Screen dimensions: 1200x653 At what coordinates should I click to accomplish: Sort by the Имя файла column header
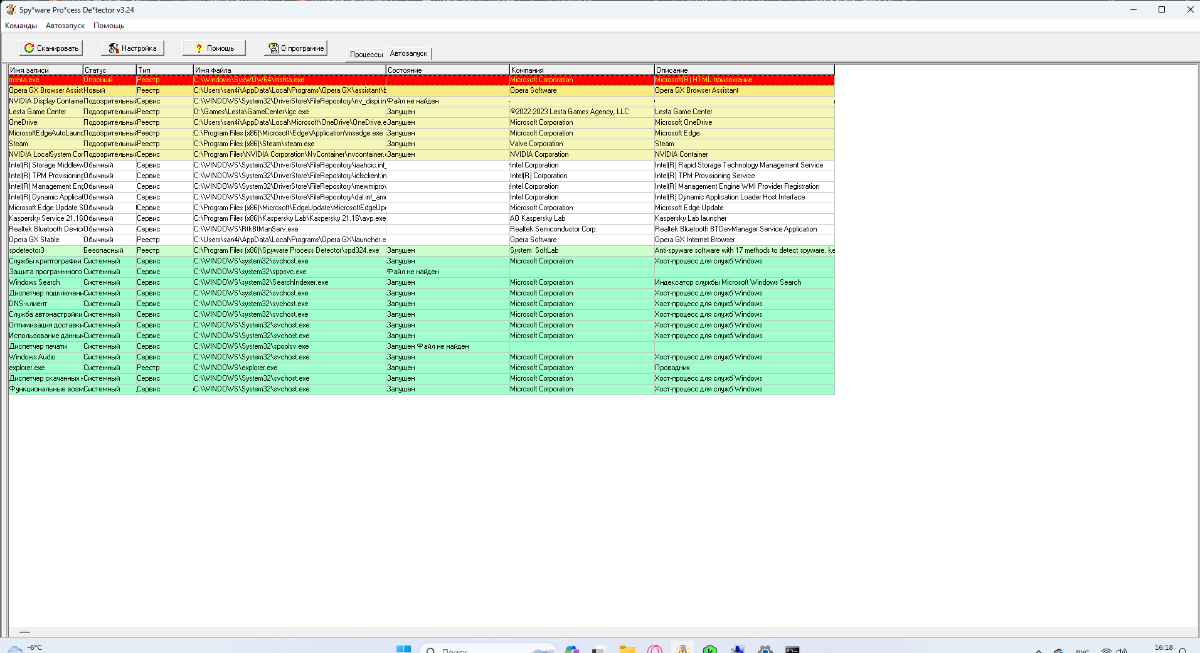point(289,70)
